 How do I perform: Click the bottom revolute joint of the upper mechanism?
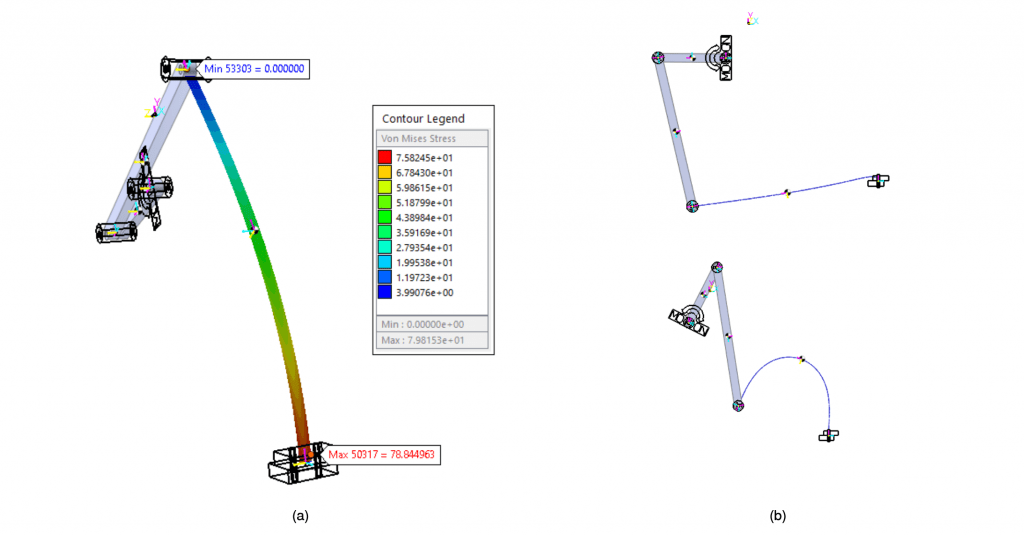click(693, 206)
